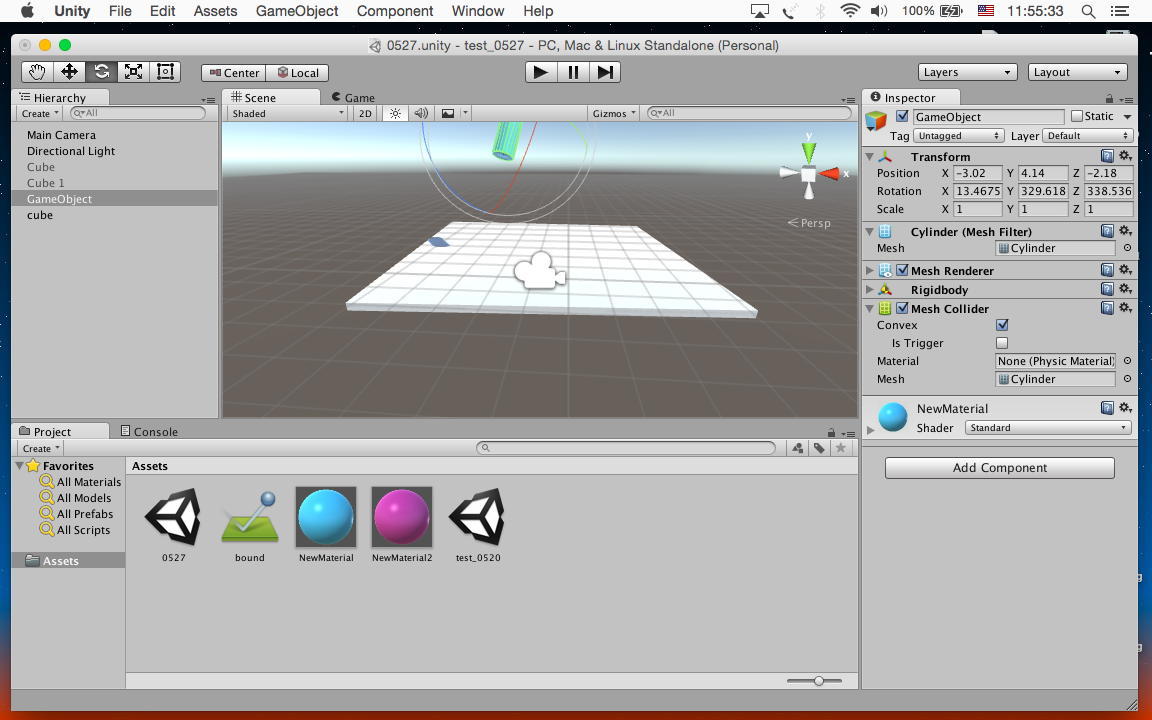The image size is (1152, 720).
Task: Toggle the Center pivot button
Action: 234,73
